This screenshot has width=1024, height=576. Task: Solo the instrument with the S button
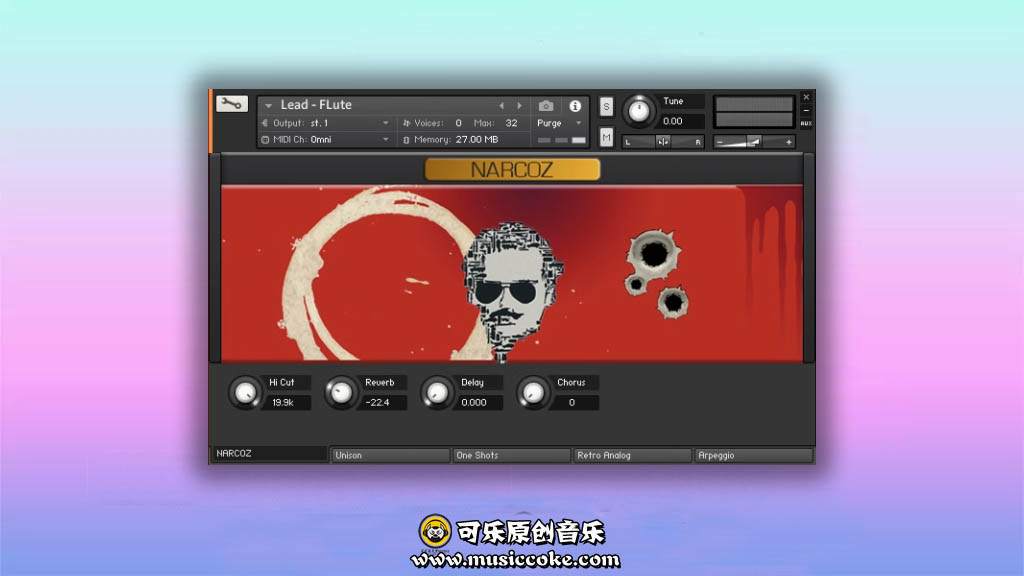(606, 106)
